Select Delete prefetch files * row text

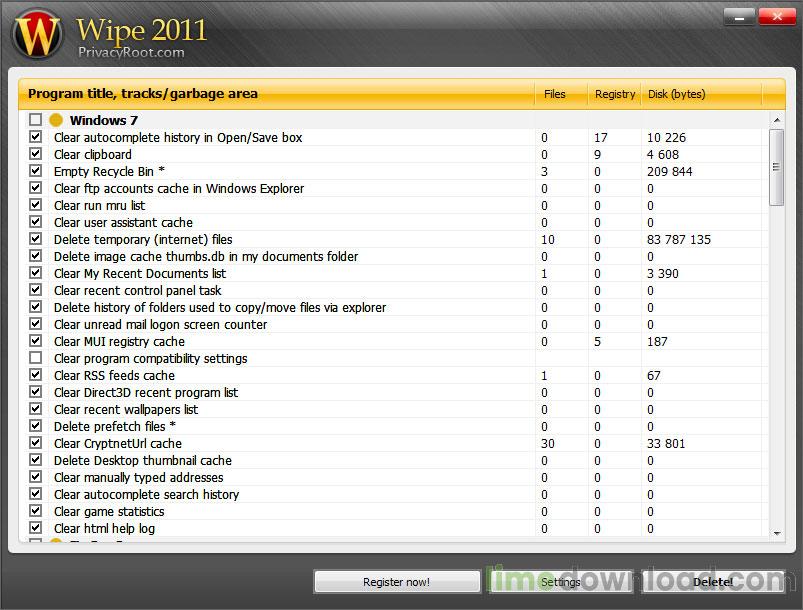pos(115,426)
